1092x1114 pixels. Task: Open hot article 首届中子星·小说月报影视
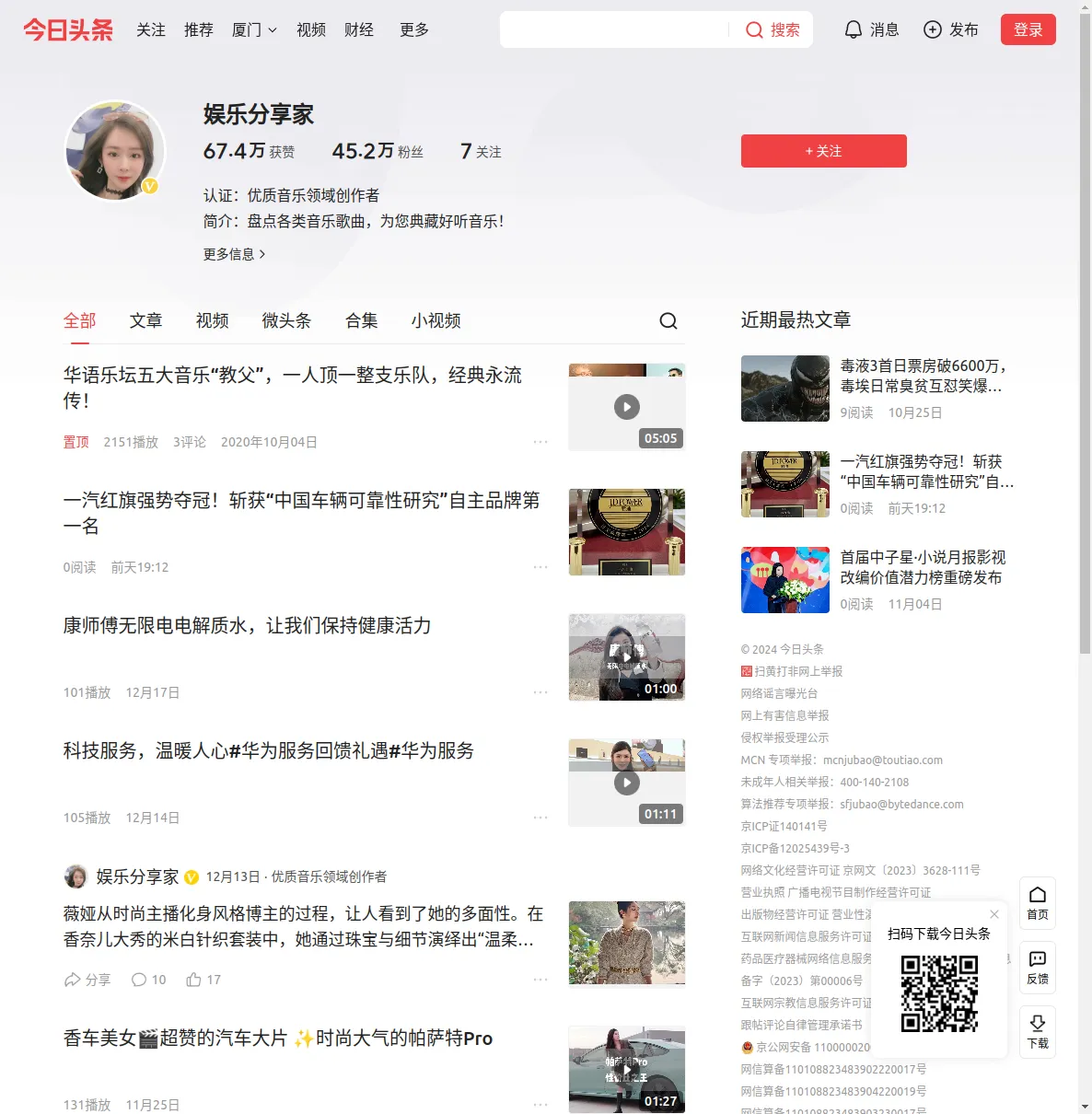coord(924,567)
